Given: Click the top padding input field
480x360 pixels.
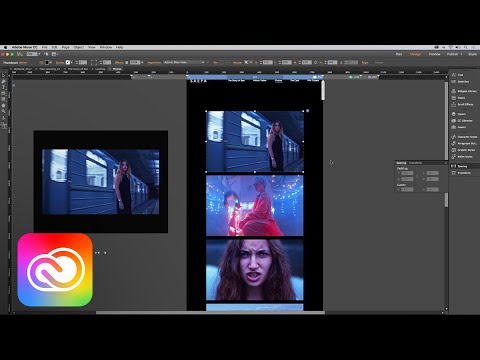Looking at the screenshot, I should coord(407,173).
